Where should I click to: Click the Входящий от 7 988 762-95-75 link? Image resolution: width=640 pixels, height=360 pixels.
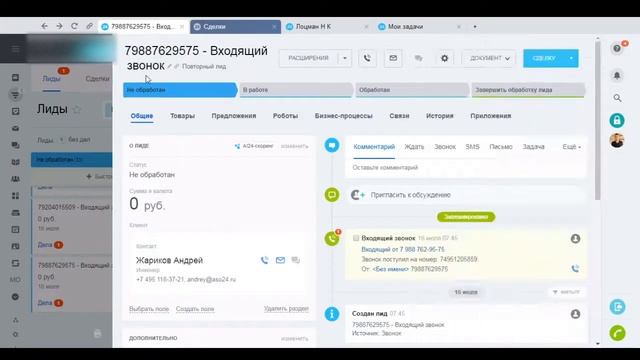(403, 249)
